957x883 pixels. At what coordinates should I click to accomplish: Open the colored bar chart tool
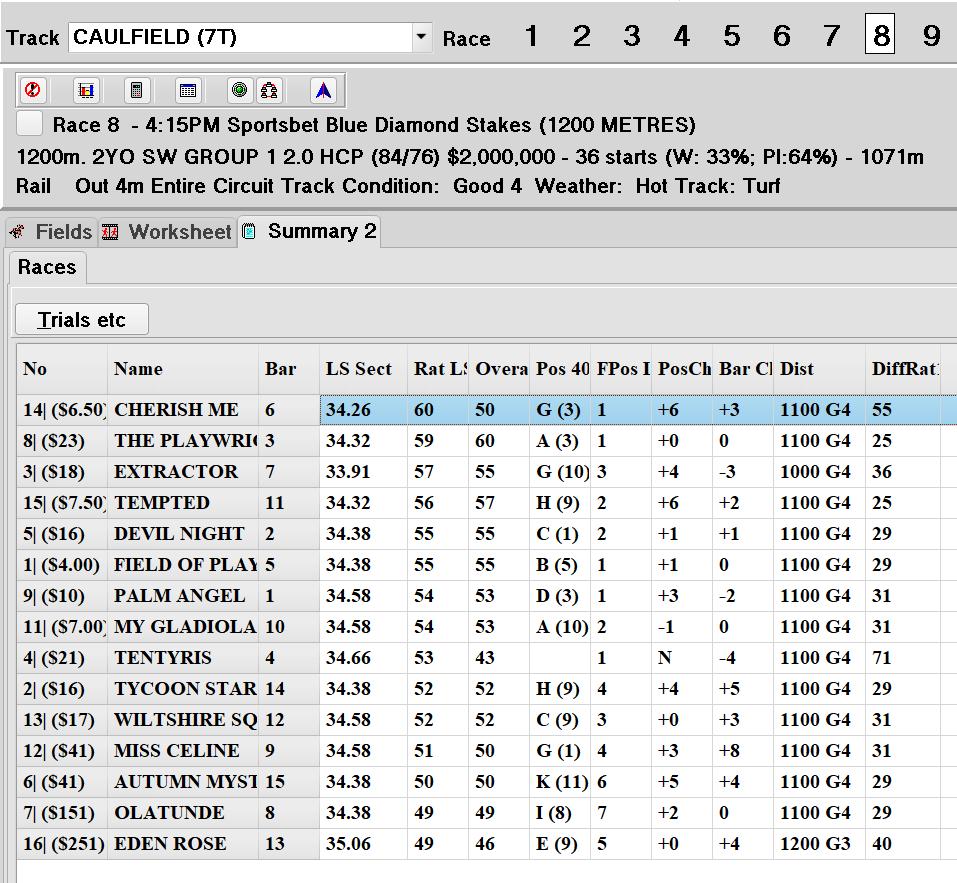(86, 91)
